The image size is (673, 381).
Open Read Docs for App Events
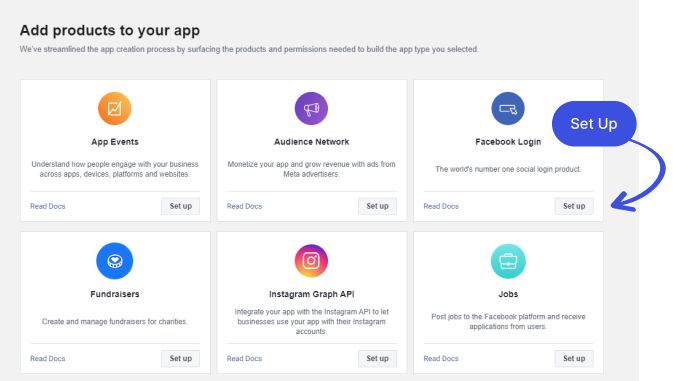(48, 206)
